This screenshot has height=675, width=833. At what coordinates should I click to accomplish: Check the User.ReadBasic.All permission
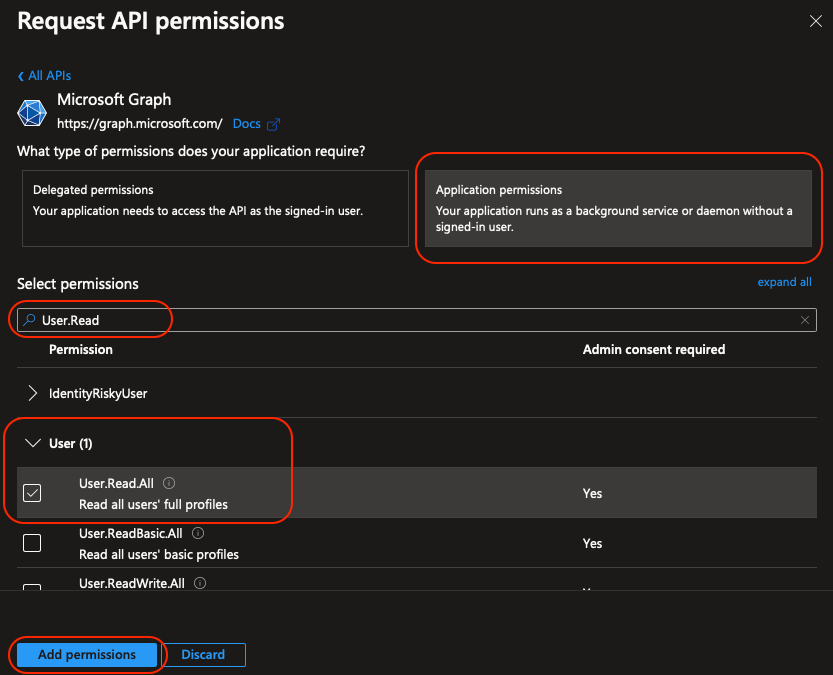point(32,543)
